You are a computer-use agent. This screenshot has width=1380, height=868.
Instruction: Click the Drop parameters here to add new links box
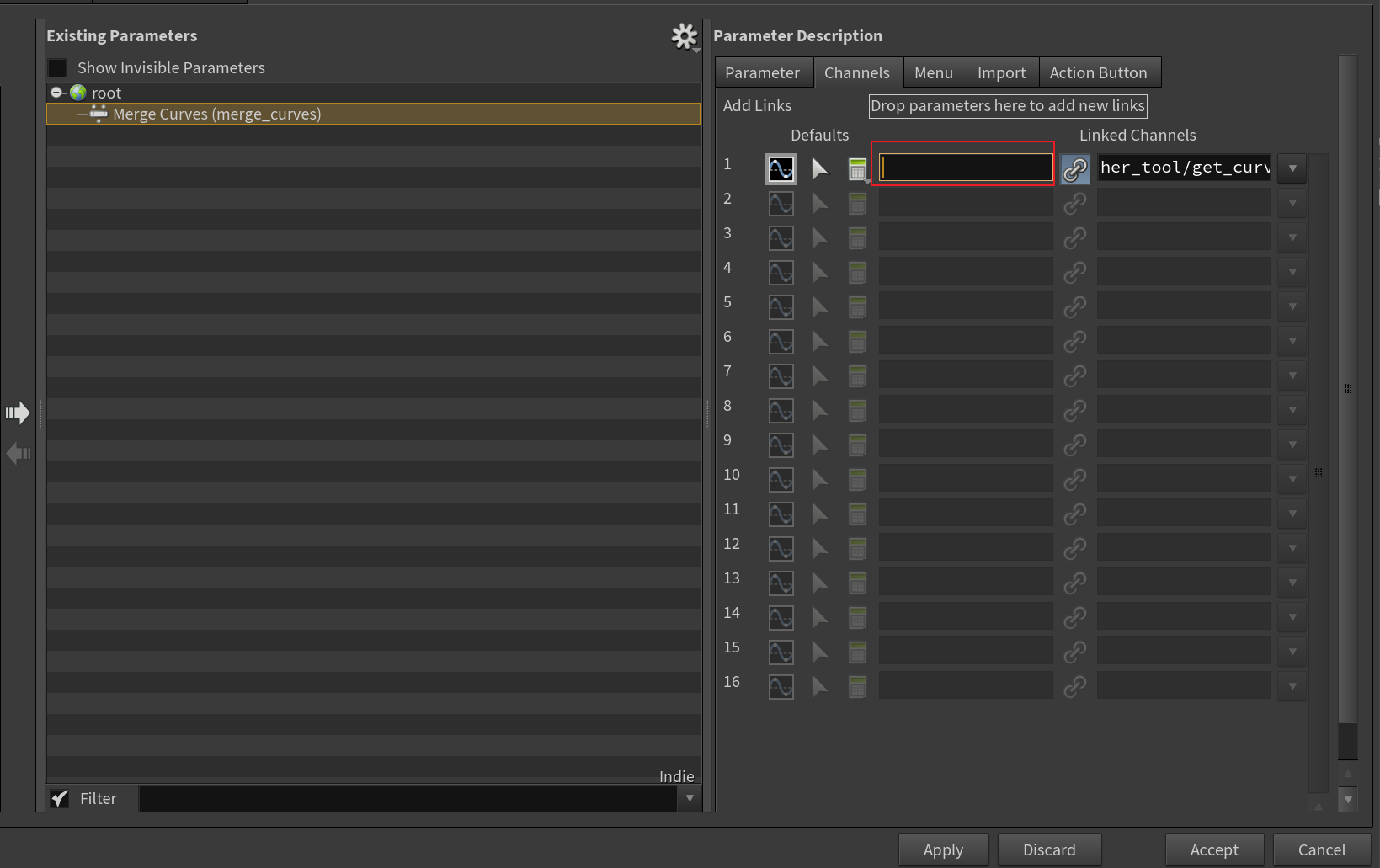pyautogui.click(x=1008, y=106)
